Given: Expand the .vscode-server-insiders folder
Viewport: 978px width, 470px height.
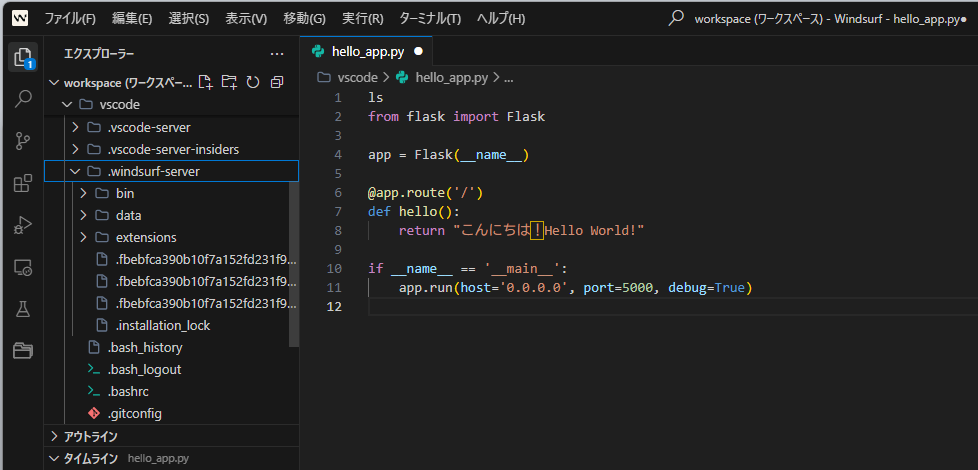Looking at the screenshot, I should pos(75,149).
